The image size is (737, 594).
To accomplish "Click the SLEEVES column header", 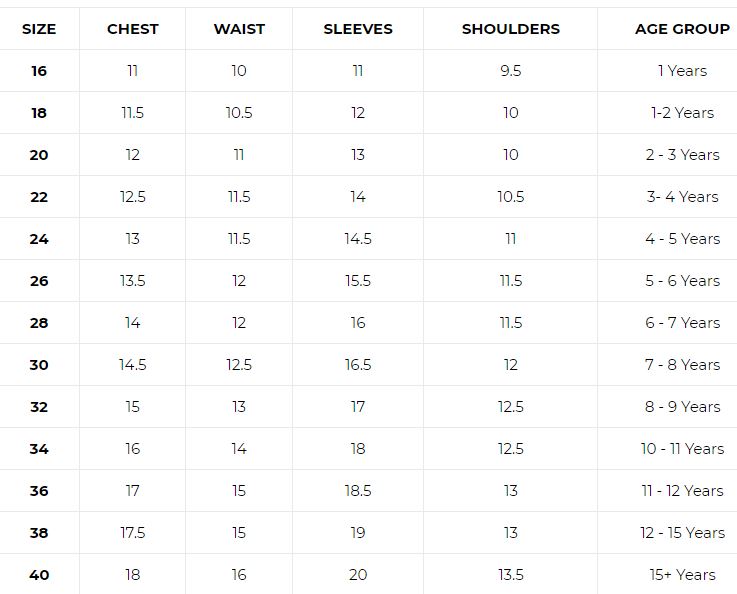I will [358, 29].
